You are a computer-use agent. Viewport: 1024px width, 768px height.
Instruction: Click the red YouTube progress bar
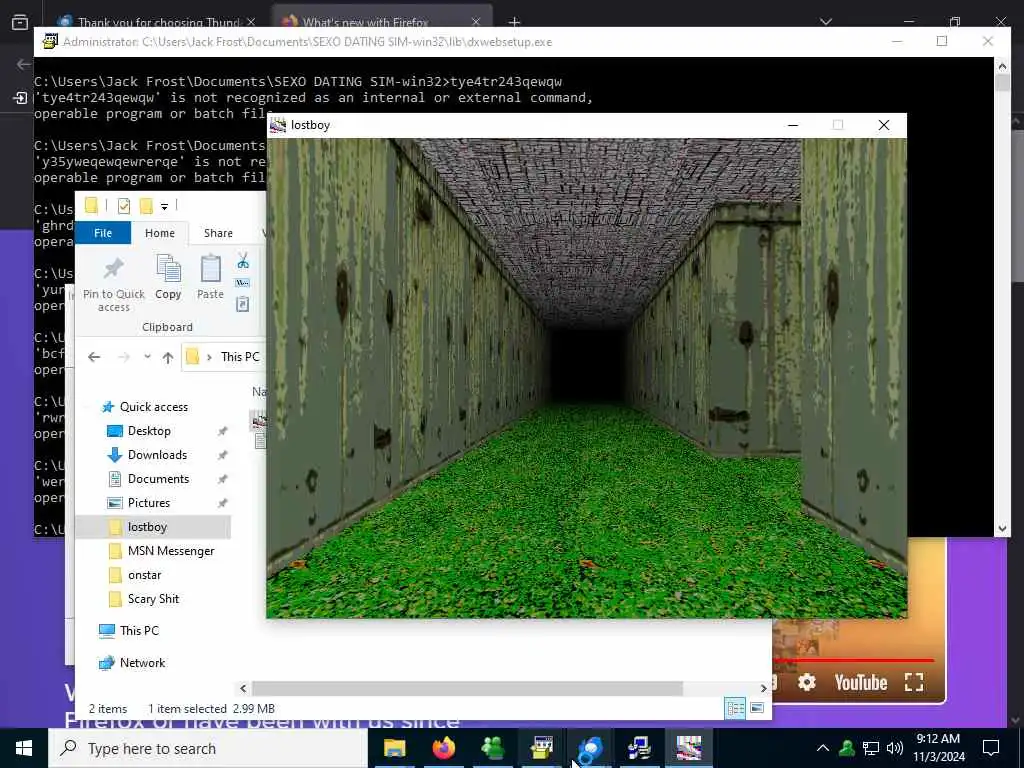click(853, 660)
